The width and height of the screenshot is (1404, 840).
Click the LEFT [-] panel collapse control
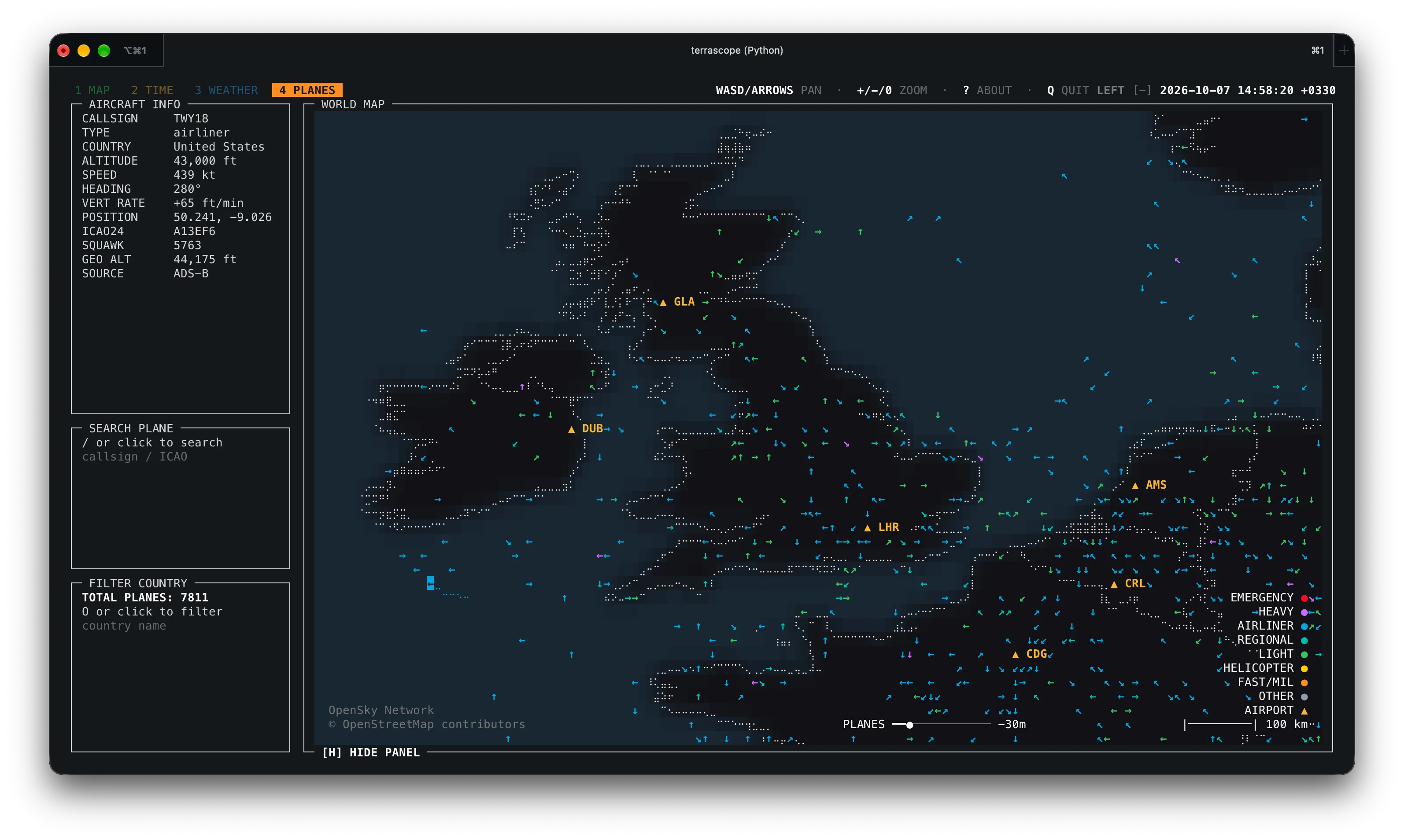click(x=1124, y=90)
